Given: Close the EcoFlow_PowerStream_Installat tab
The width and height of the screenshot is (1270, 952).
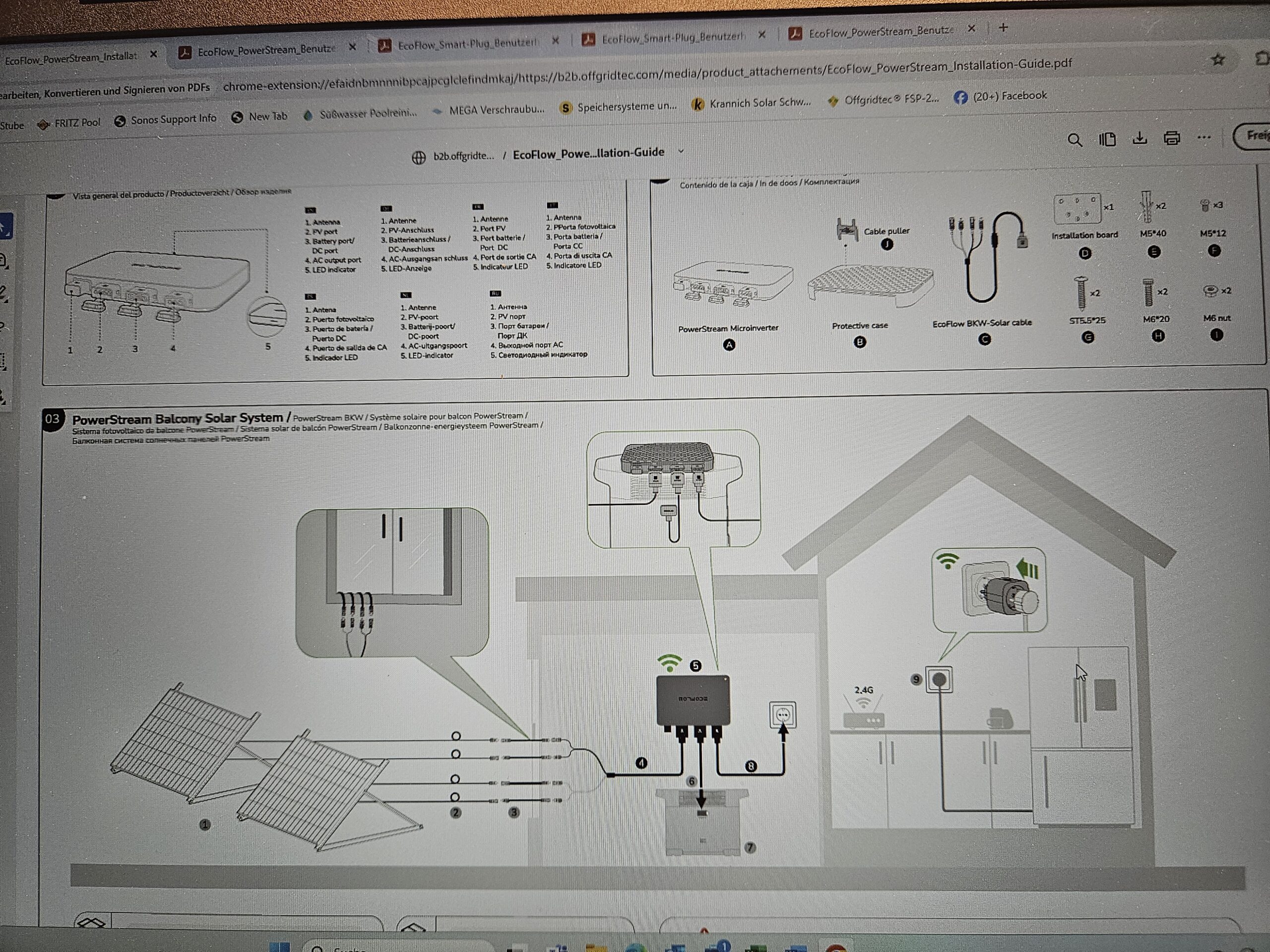Looking at the screenshot, I should 153,54.
